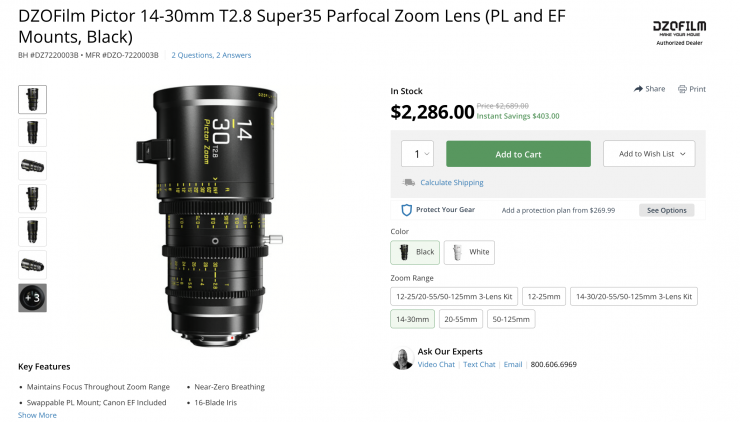This screenshot has height=422, width=740.
Task: Click the Ask Our Experts avatar
Action: (x=402, y=359)
